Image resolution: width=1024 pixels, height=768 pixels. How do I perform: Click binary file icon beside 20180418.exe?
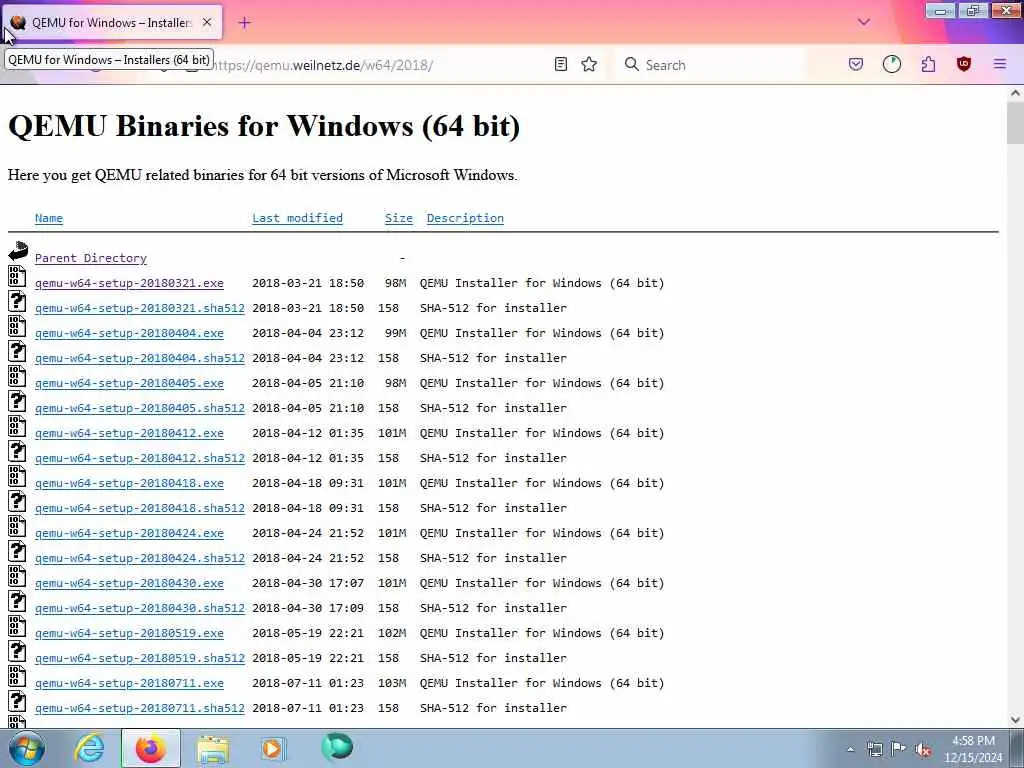tap(18, 476)
